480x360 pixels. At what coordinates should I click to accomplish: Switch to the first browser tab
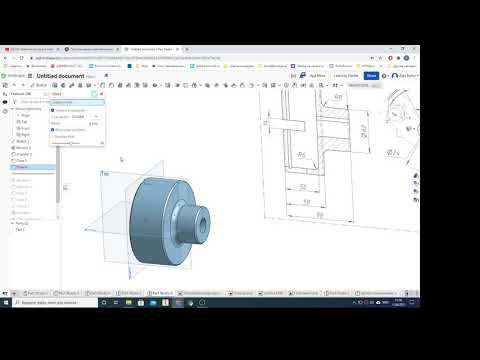click(32, 49)
